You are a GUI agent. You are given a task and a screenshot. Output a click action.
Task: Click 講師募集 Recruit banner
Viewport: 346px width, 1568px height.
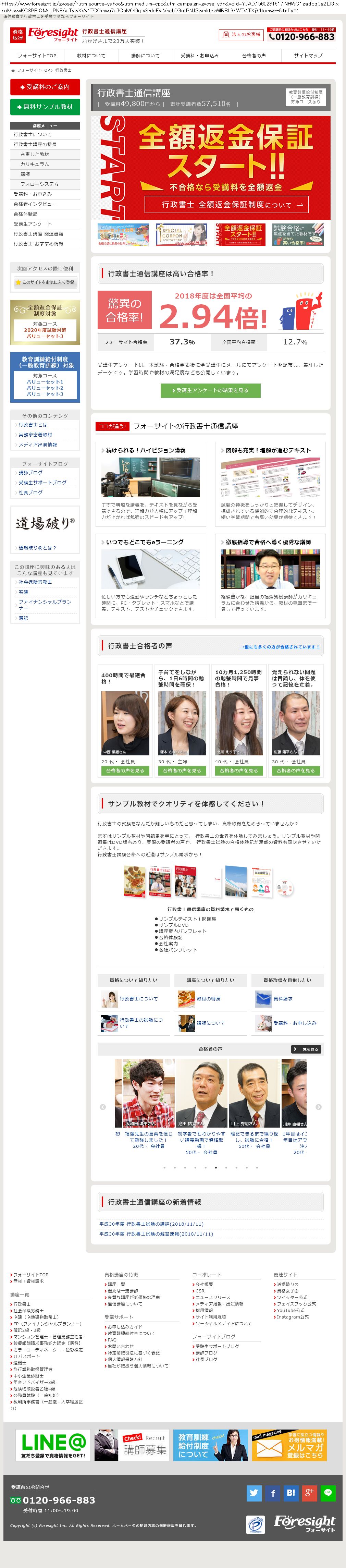(x=132, y=1446)
